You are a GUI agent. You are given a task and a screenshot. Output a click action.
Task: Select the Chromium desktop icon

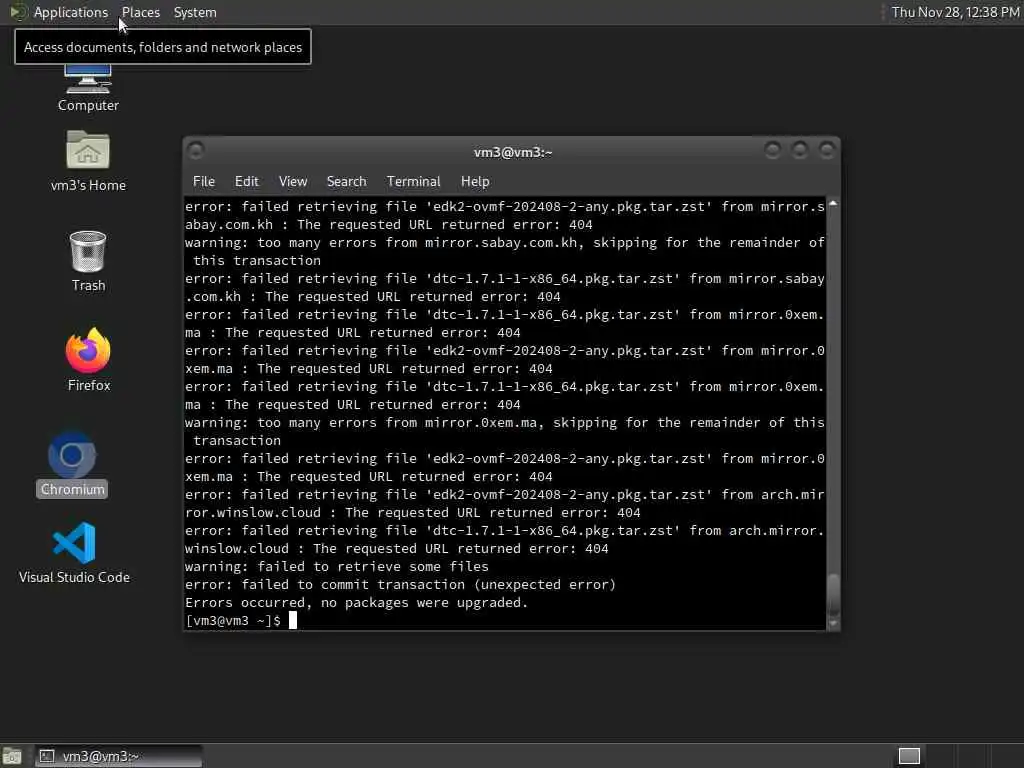(72, 464)
